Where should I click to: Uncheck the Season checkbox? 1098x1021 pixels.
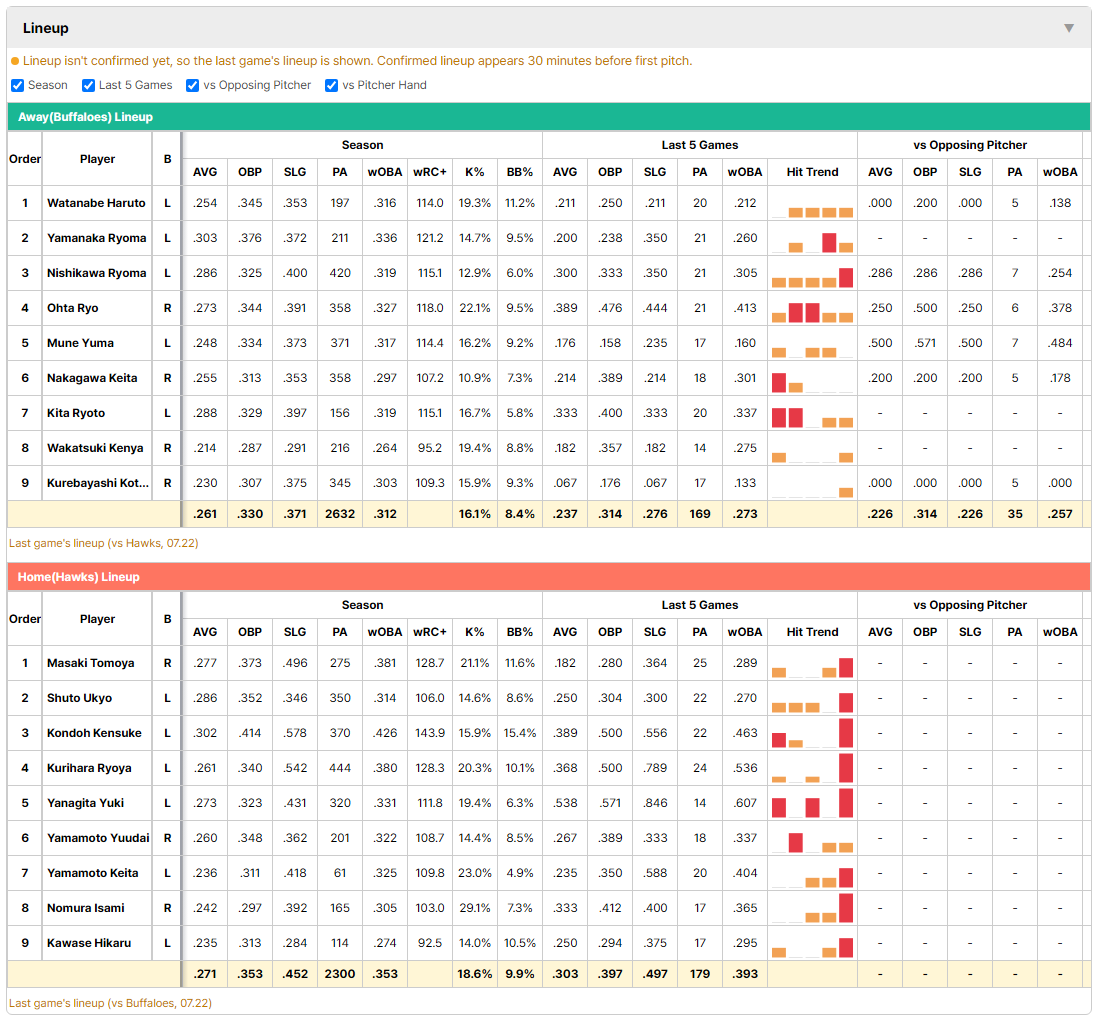coord(18,85)
